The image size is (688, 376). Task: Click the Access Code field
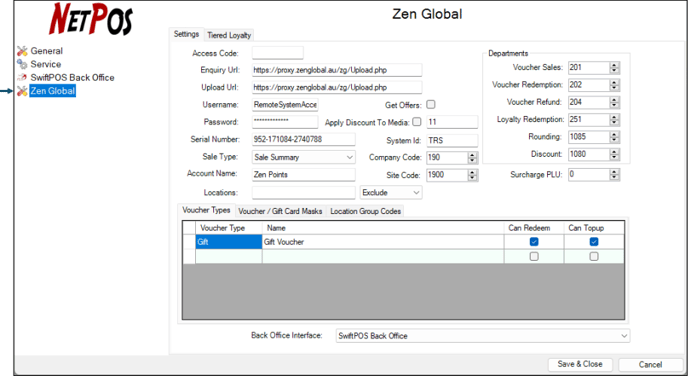pos(278,53)
